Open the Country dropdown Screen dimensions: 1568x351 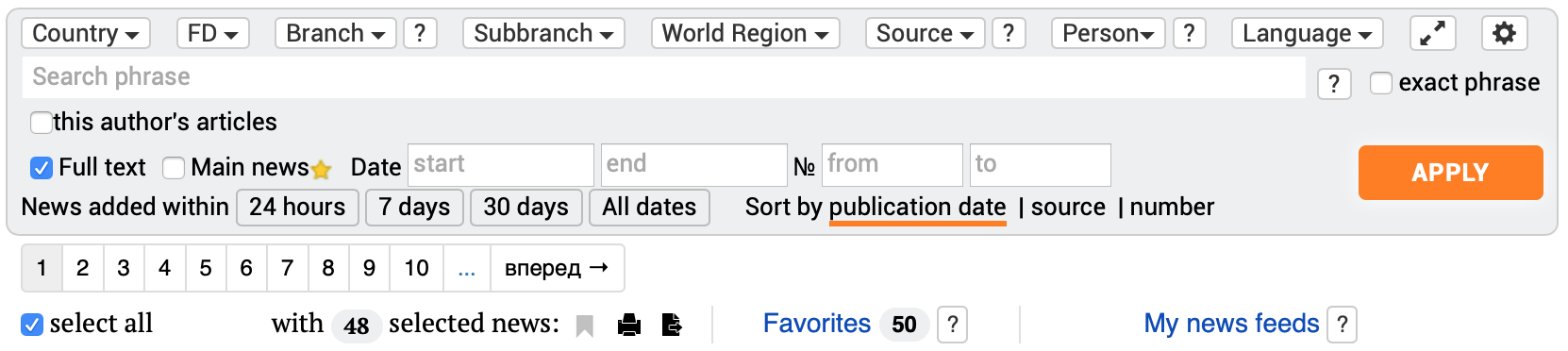[x=85, y=34]
